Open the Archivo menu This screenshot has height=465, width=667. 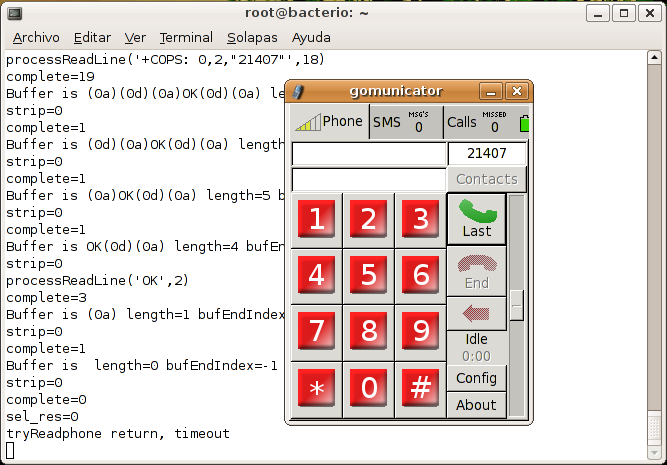pyautogui.click(x=36, y=37)
